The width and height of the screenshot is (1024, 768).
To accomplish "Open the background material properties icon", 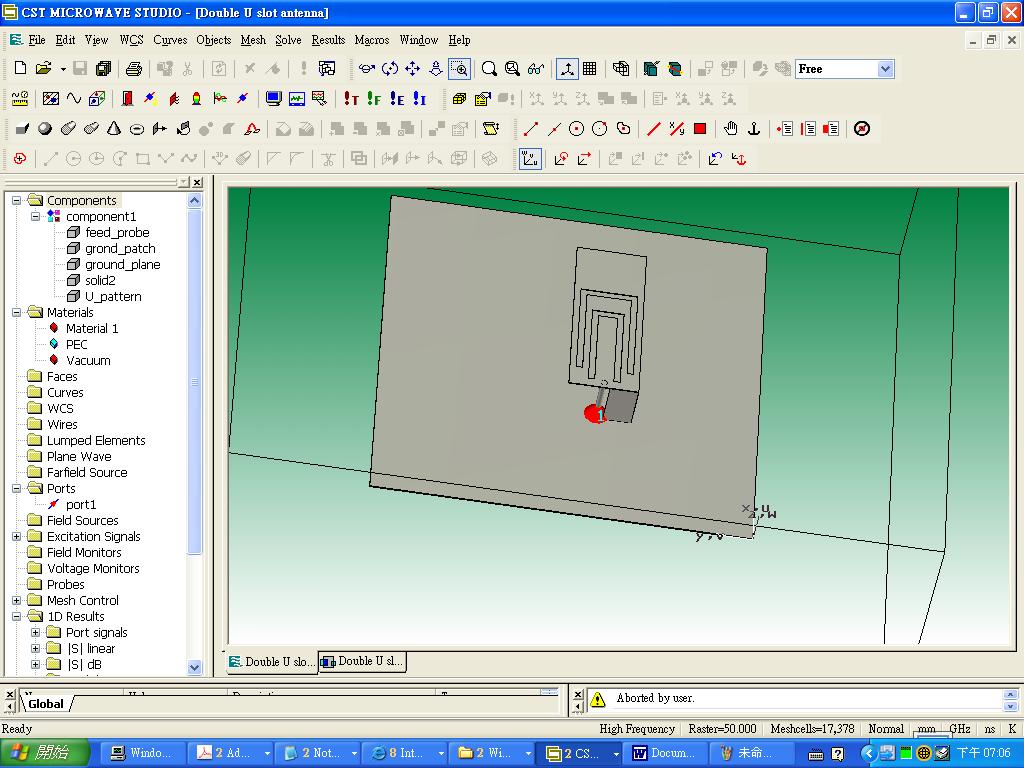I will pyautogui.click(x=50, y=99).
